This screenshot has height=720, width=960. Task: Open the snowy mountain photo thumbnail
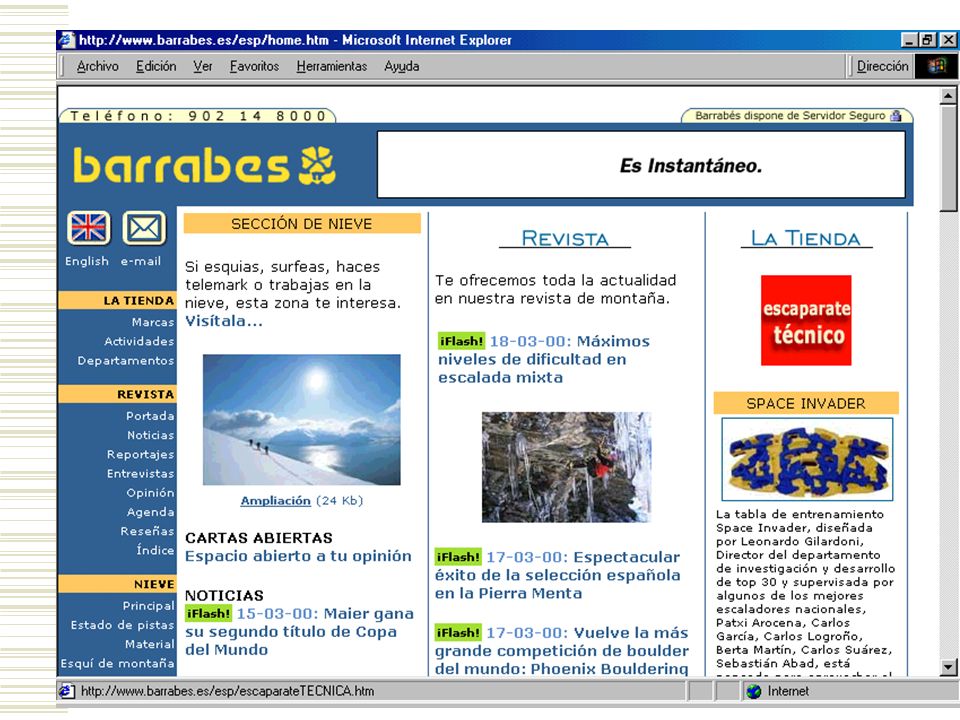(x=301, y=419)
